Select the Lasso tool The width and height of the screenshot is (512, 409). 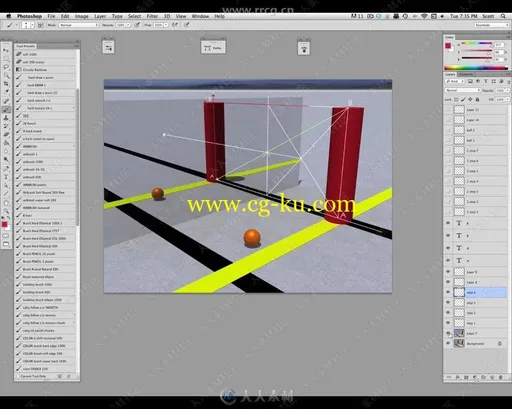(x=6, y=67)
